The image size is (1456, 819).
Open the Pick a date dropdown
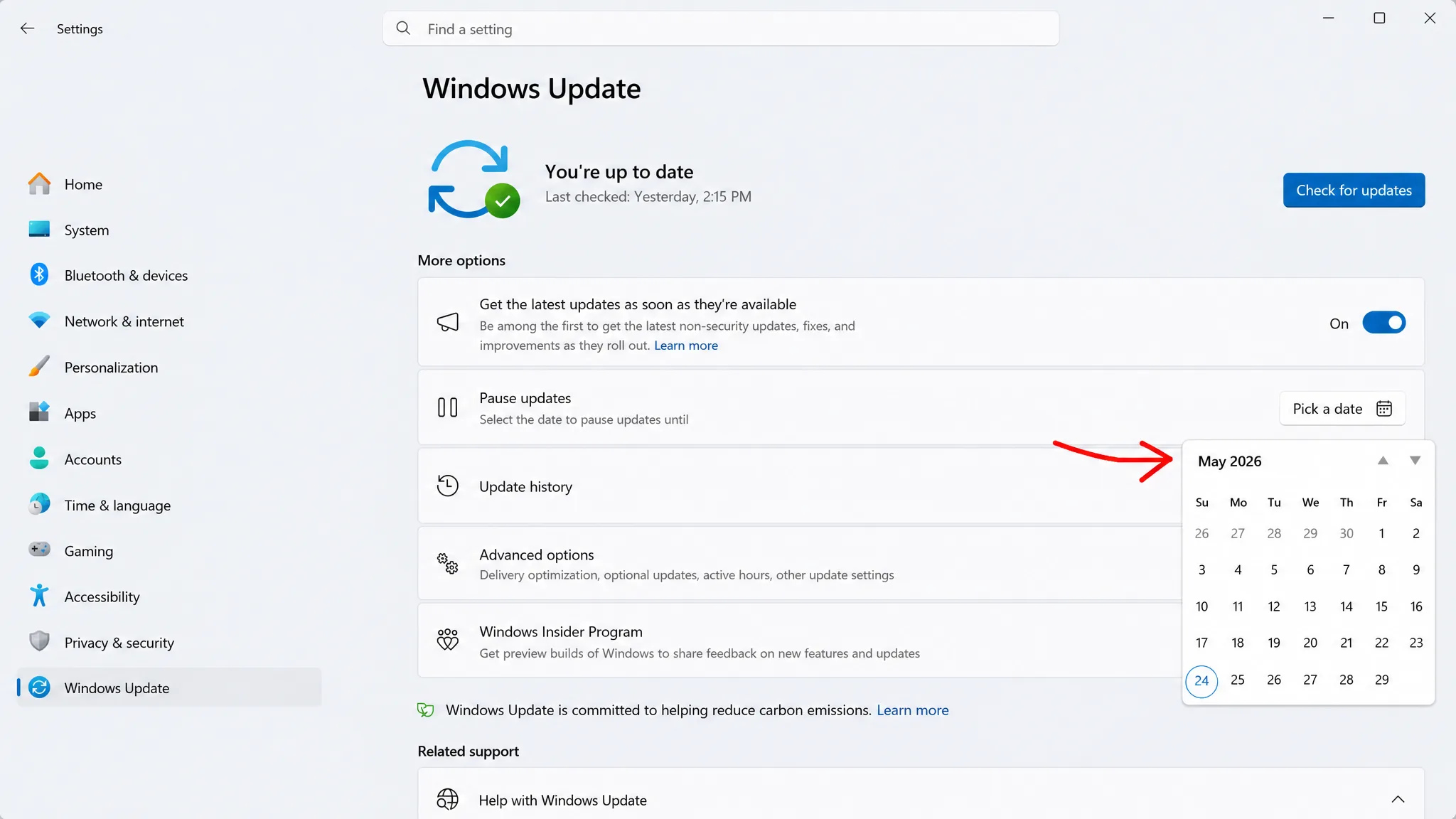(1342, 409)
